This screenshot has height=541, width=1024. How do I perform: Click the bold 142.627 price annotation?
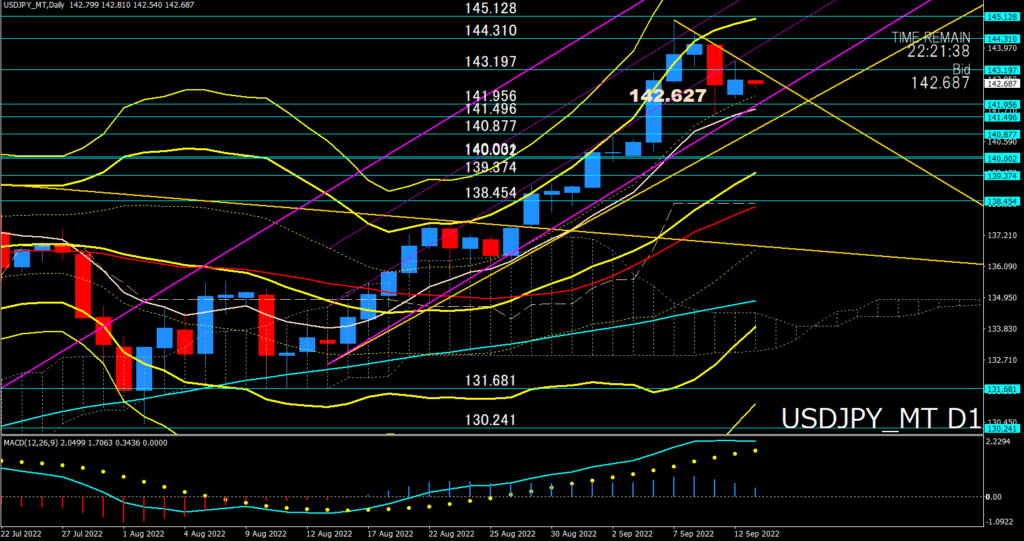click(667, 96)
